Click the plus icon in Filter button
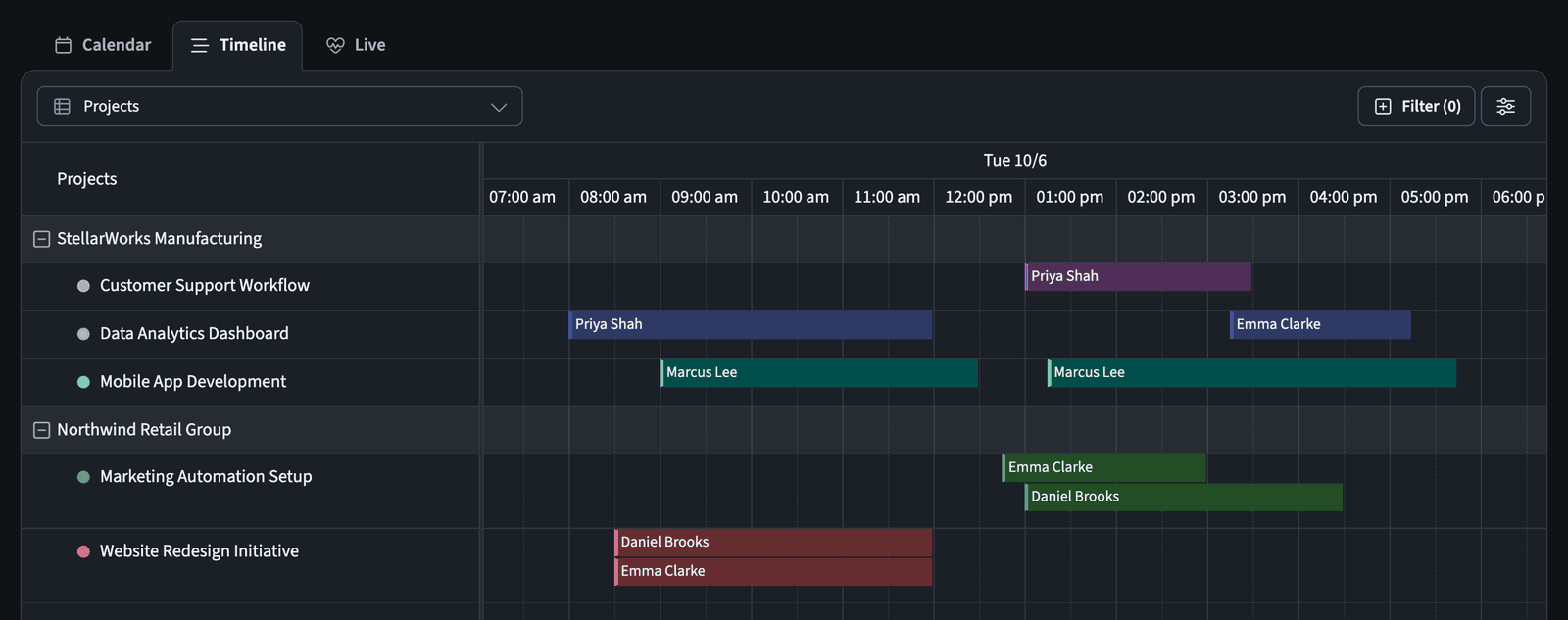 [x=1383, y=106]
